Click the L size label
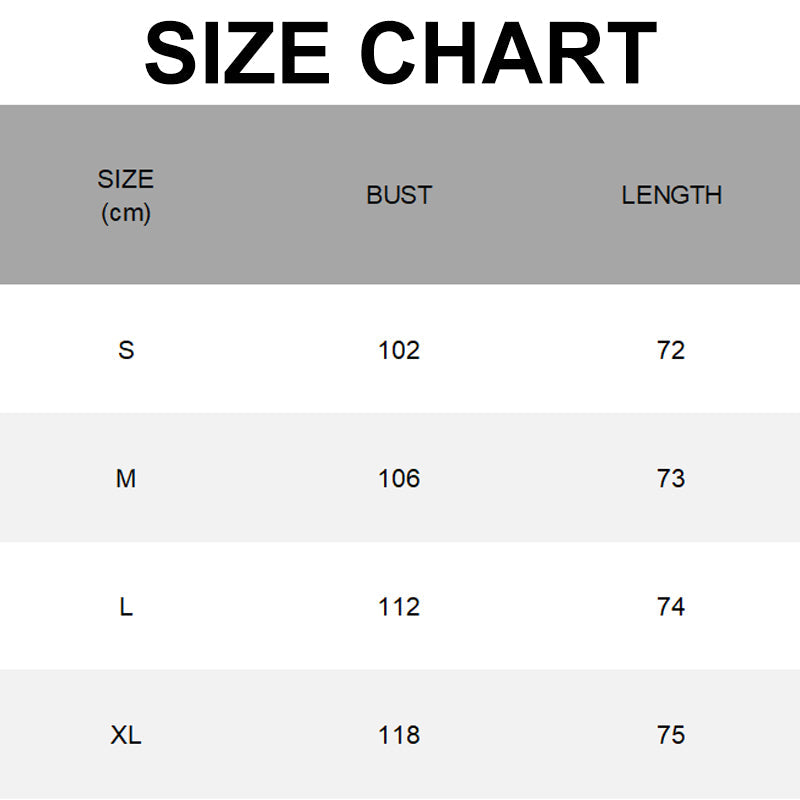Image resolution: width=800 pixels, height=800 pixels. (x=126, y=607)
